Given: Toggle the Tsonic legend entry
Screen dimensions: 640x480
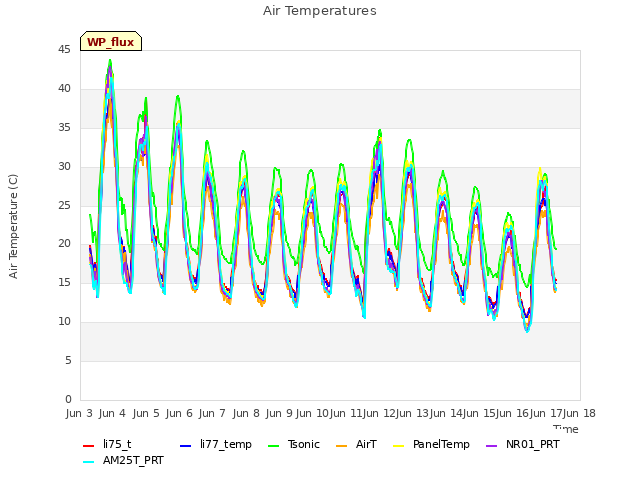Looking at the screenshot, I should pyautogui.click(x=294, y=444).
